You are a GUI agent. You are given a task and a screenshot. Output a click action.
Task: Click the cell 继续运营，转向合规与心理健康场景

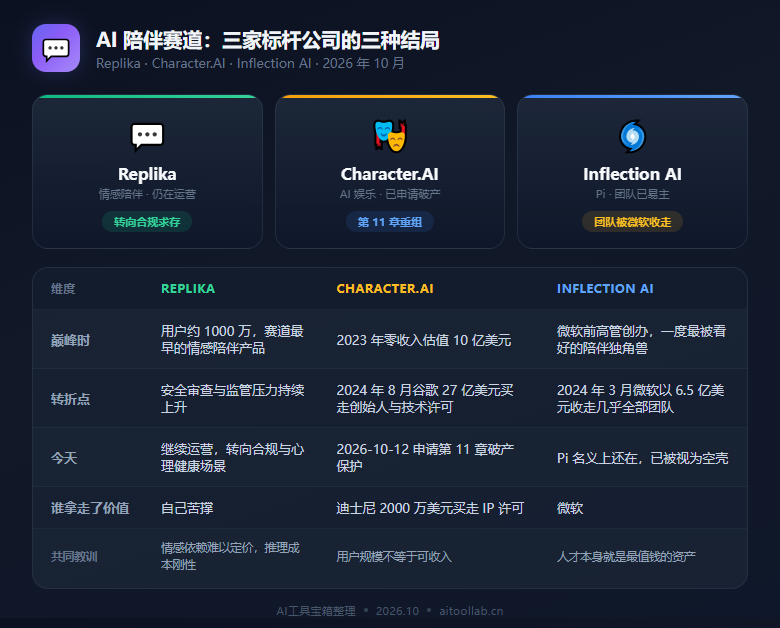(232, 458)
